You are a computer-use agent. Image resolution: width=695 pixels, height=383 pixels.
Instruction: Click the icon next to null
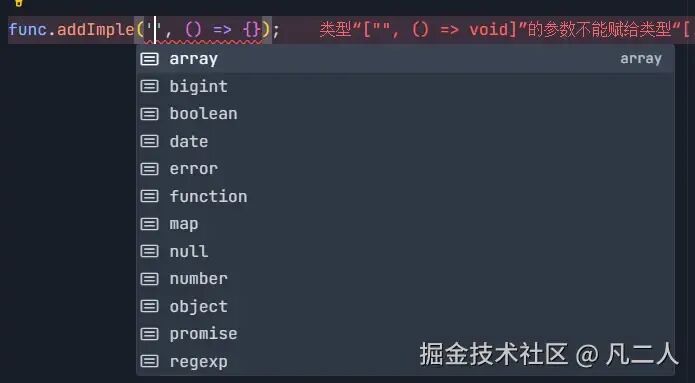click(149, 251)
